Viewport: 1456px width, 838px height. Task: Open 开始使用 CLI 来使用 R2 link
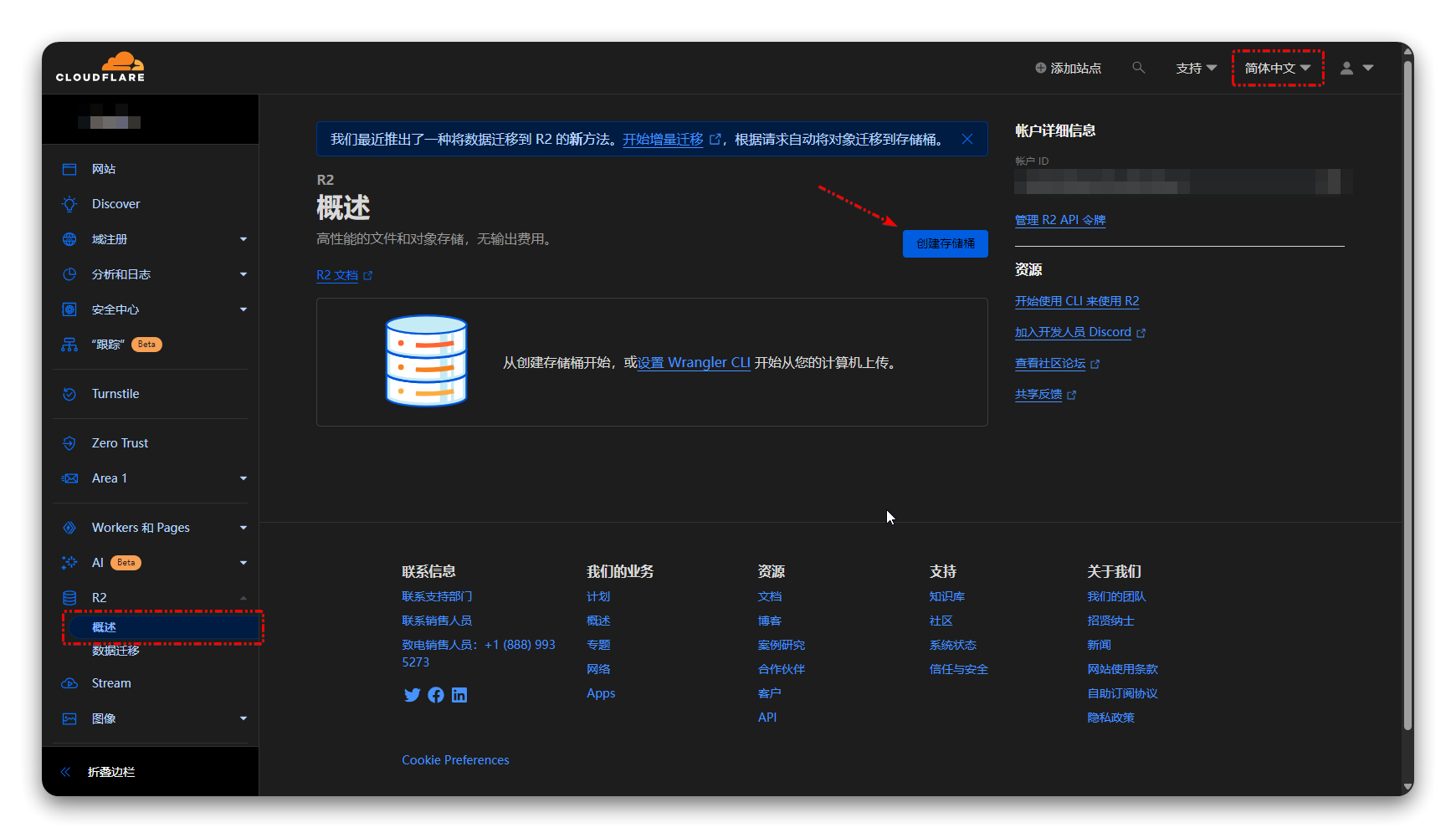[x=1077, y=301]
